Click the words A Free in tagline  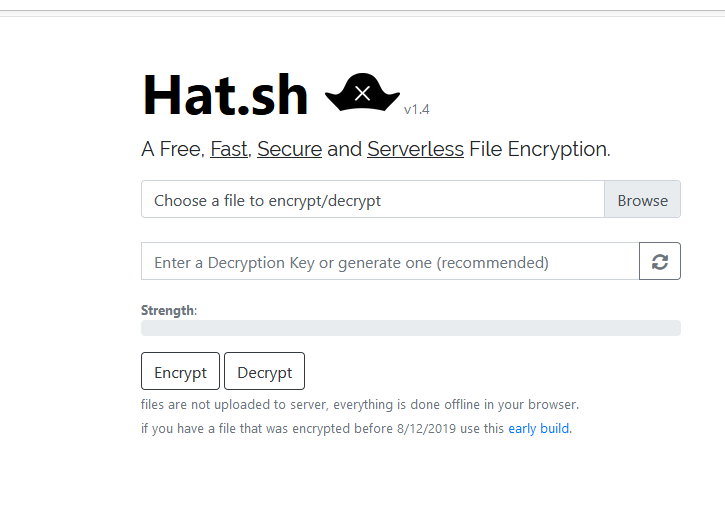coord(173,150)
